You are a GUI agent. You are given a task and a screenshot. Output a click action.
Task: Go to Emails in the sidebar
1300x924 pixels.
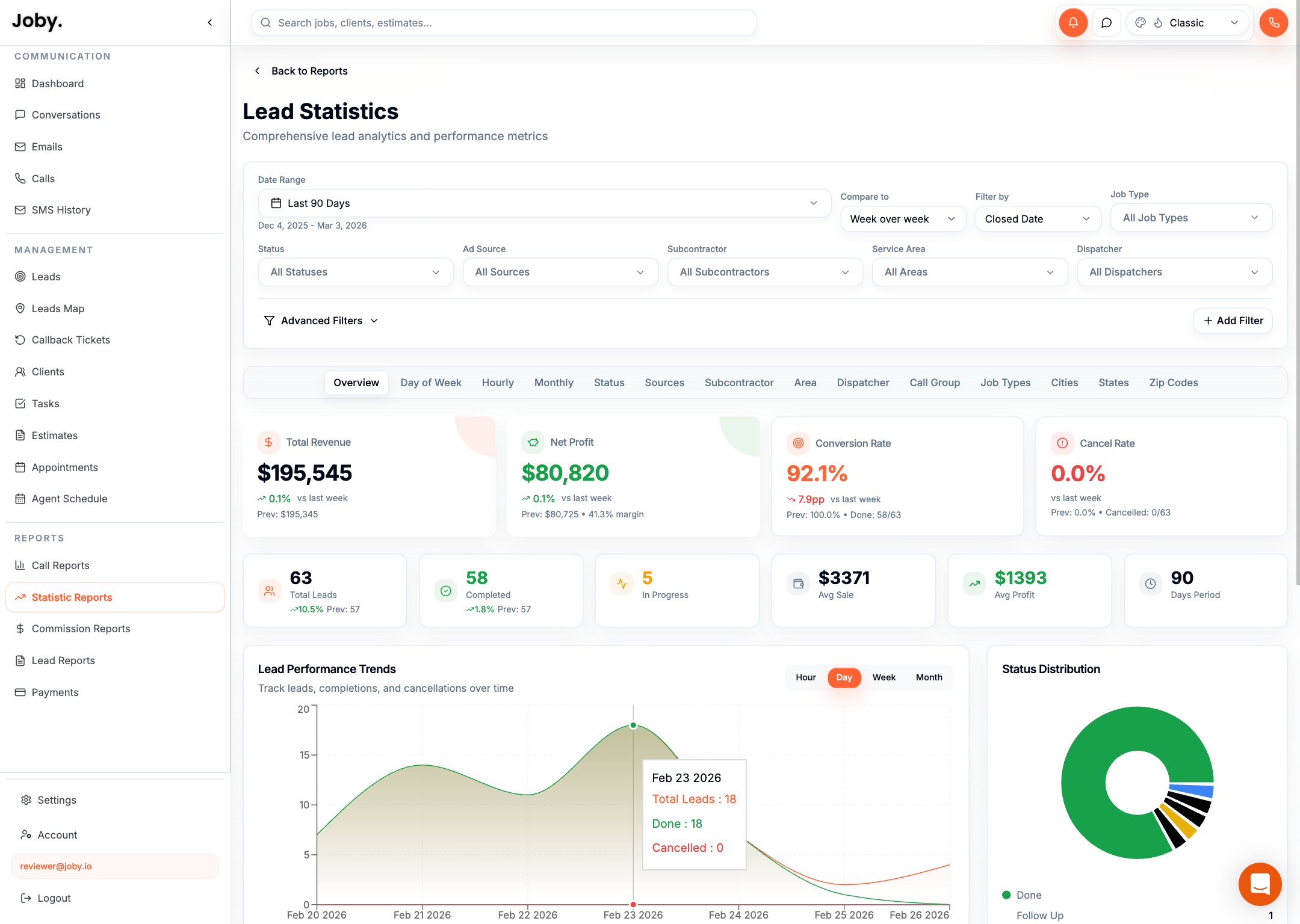(114, 147)
